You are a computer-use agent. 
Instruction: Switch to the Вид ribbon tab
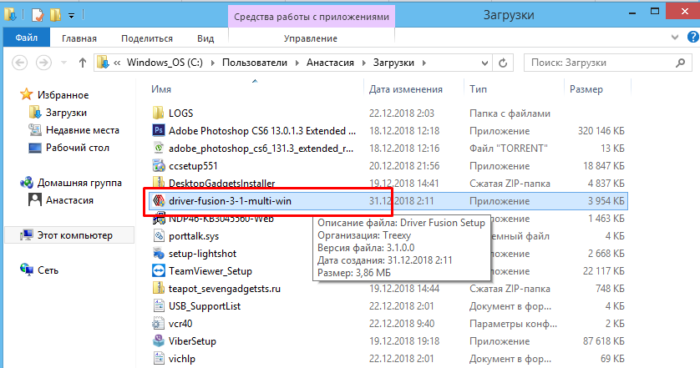(x=205, y=38)
